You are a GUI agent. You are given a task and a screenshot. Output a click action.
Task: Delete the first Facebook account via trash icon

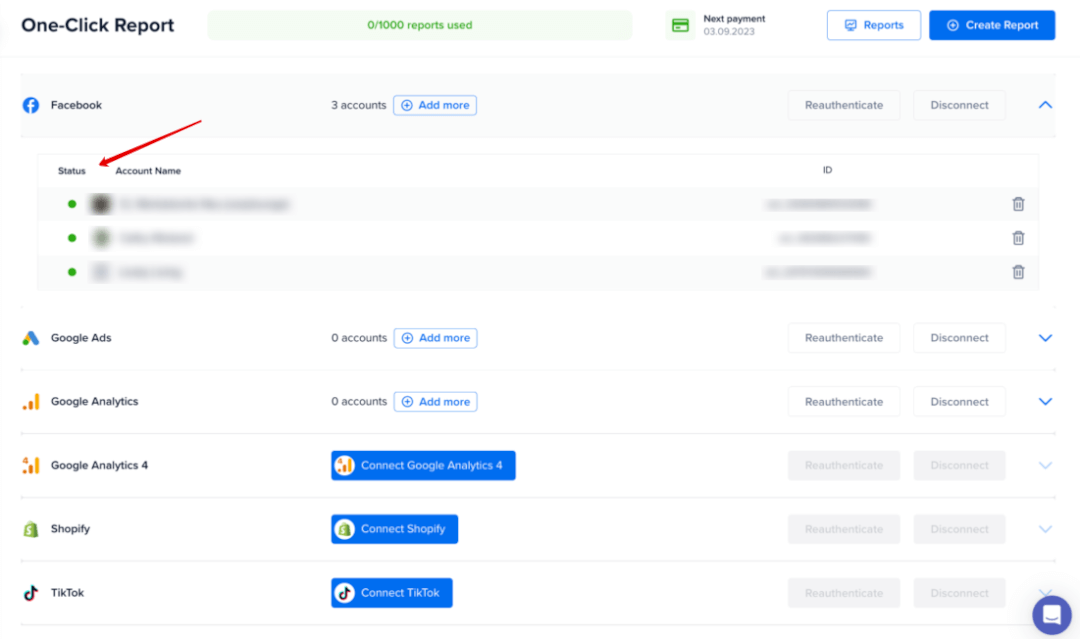tap(1018, 204)
